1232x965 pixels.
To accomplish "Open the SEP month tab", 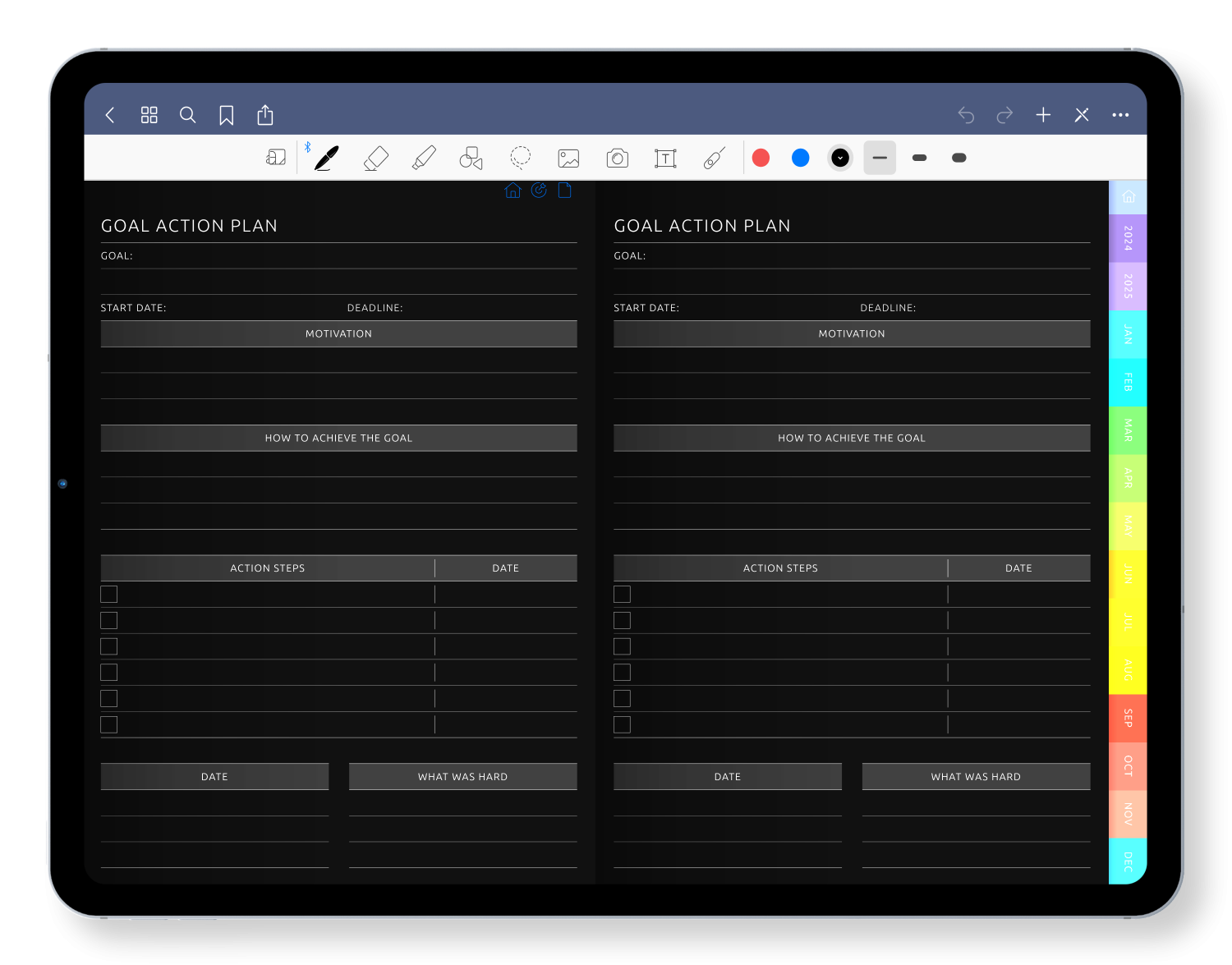I will tap(1129, 719).
